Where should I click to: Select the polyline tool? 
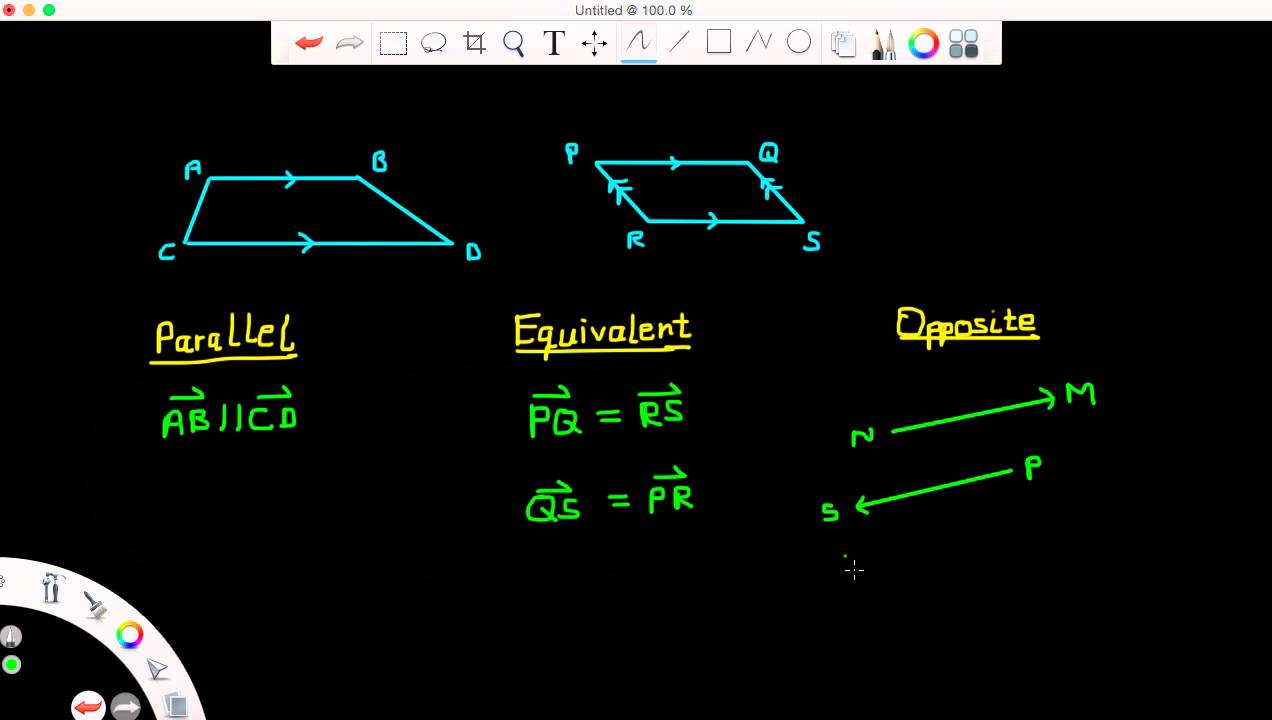point(759,42)
